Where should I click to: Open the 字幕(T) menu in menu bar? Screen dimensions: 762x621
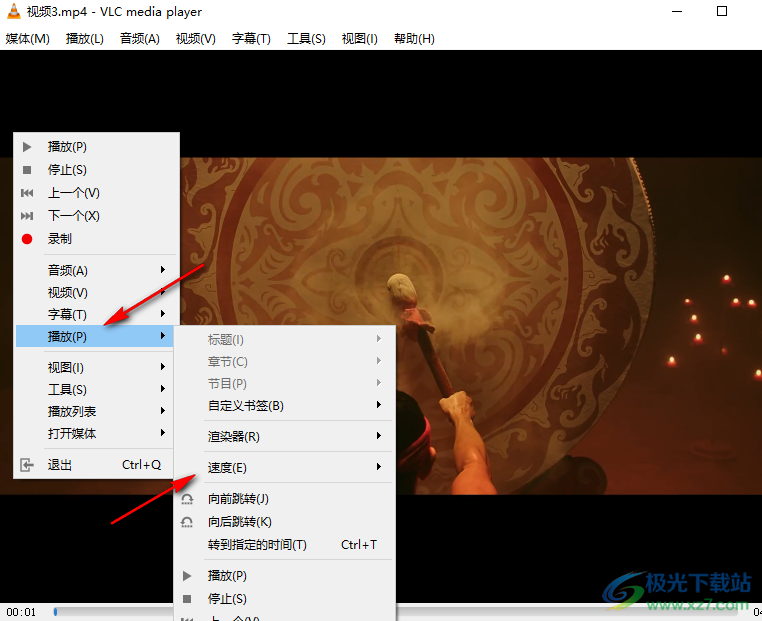(x=251, y=38)
